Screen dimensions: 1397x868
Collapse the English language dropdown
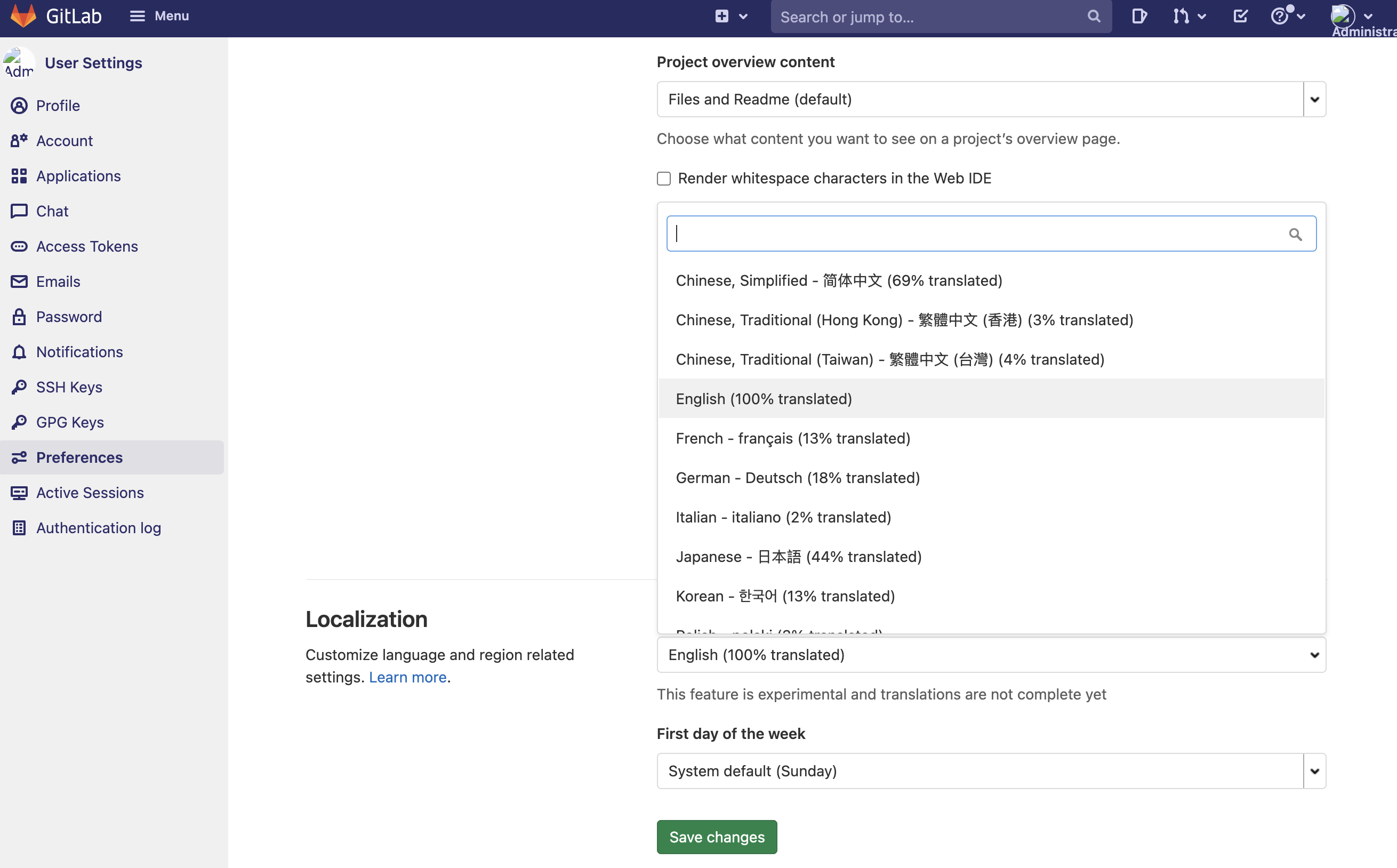991,655
